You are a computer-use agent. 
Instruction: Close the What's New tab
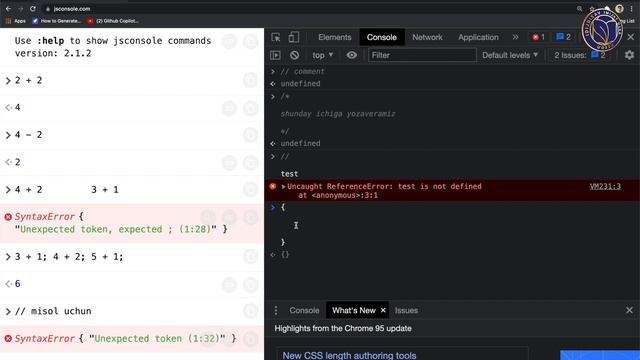click(x=383, y=311)
